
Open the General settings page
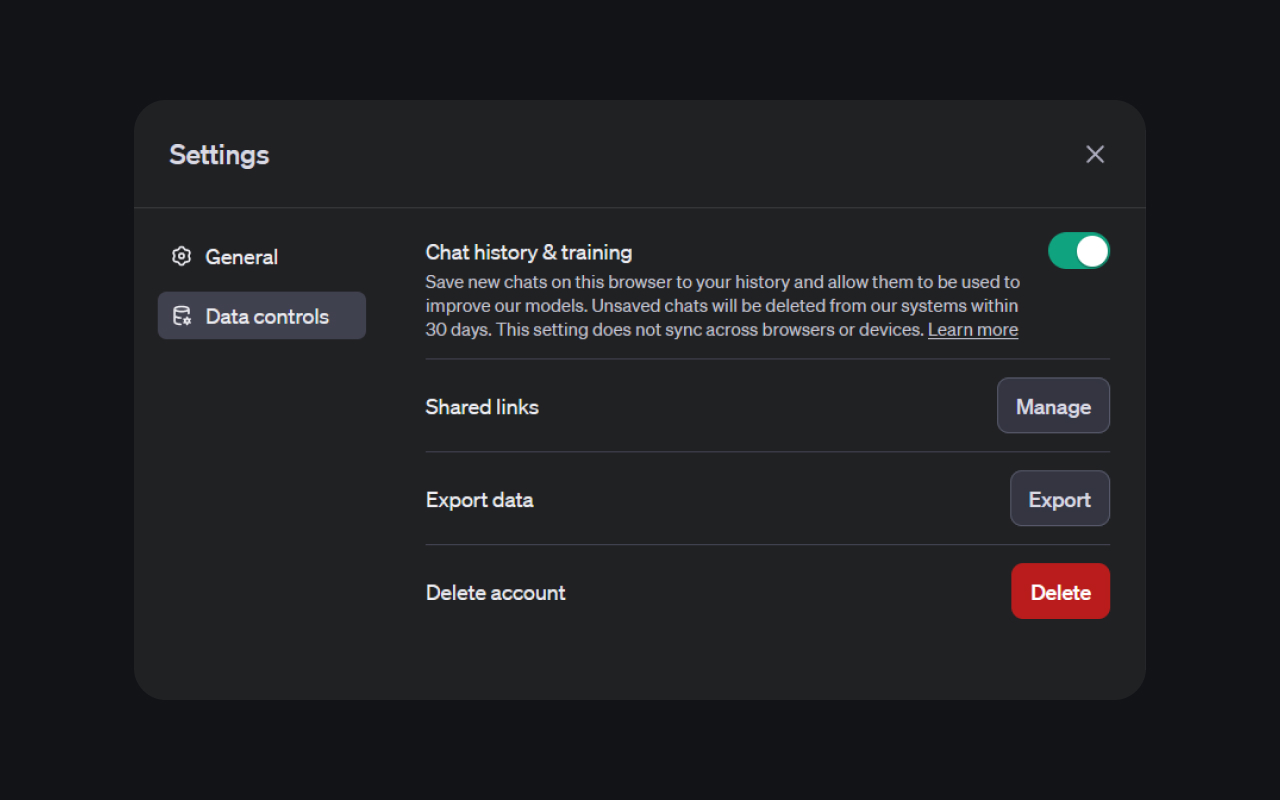(241, 256)
